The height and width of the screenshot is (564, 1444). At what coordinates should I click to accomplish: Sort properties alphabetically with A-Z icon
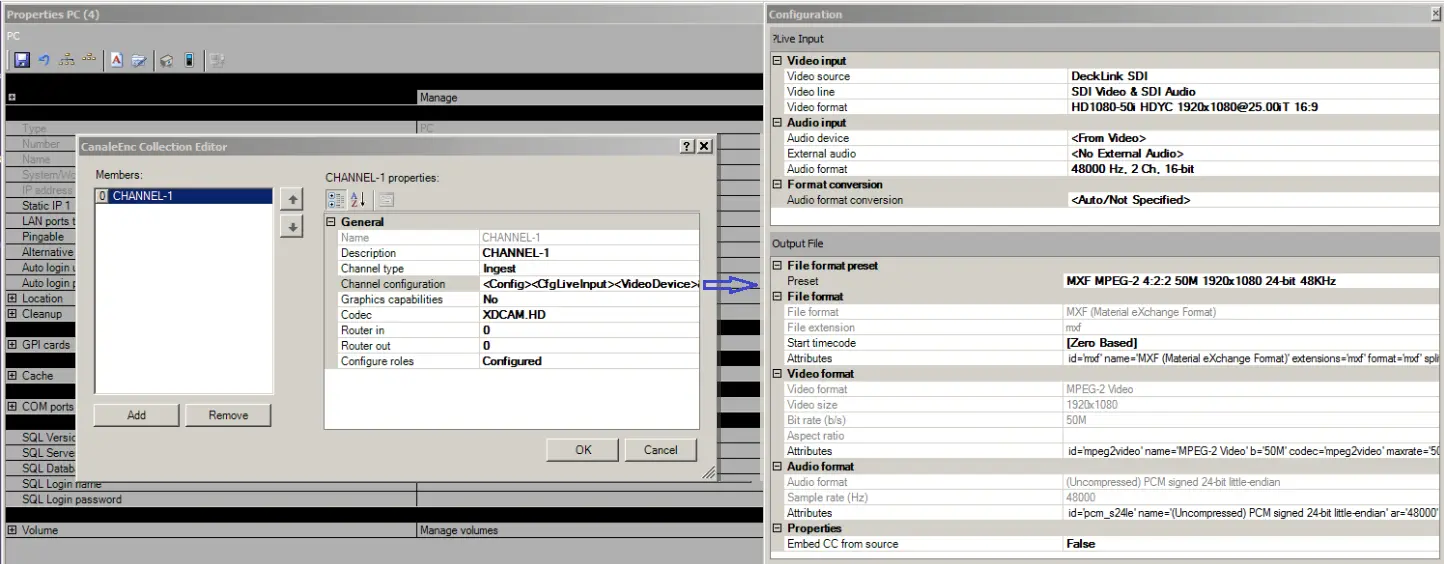tap(358, 200)
